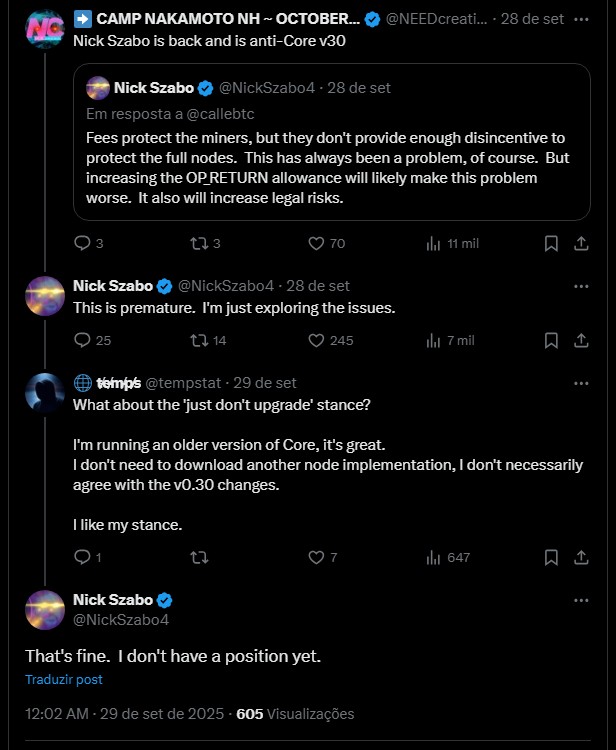Click the Traduzir post link

pyautogui.click(x=64, y=680)
